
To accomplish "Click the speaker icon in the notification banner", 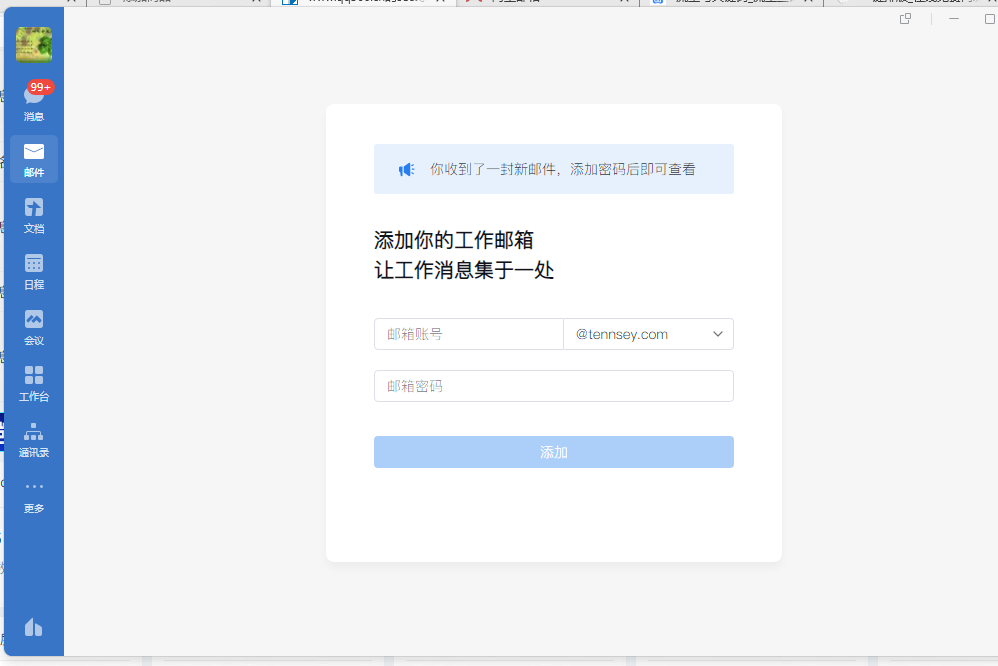I will (404, 169).
